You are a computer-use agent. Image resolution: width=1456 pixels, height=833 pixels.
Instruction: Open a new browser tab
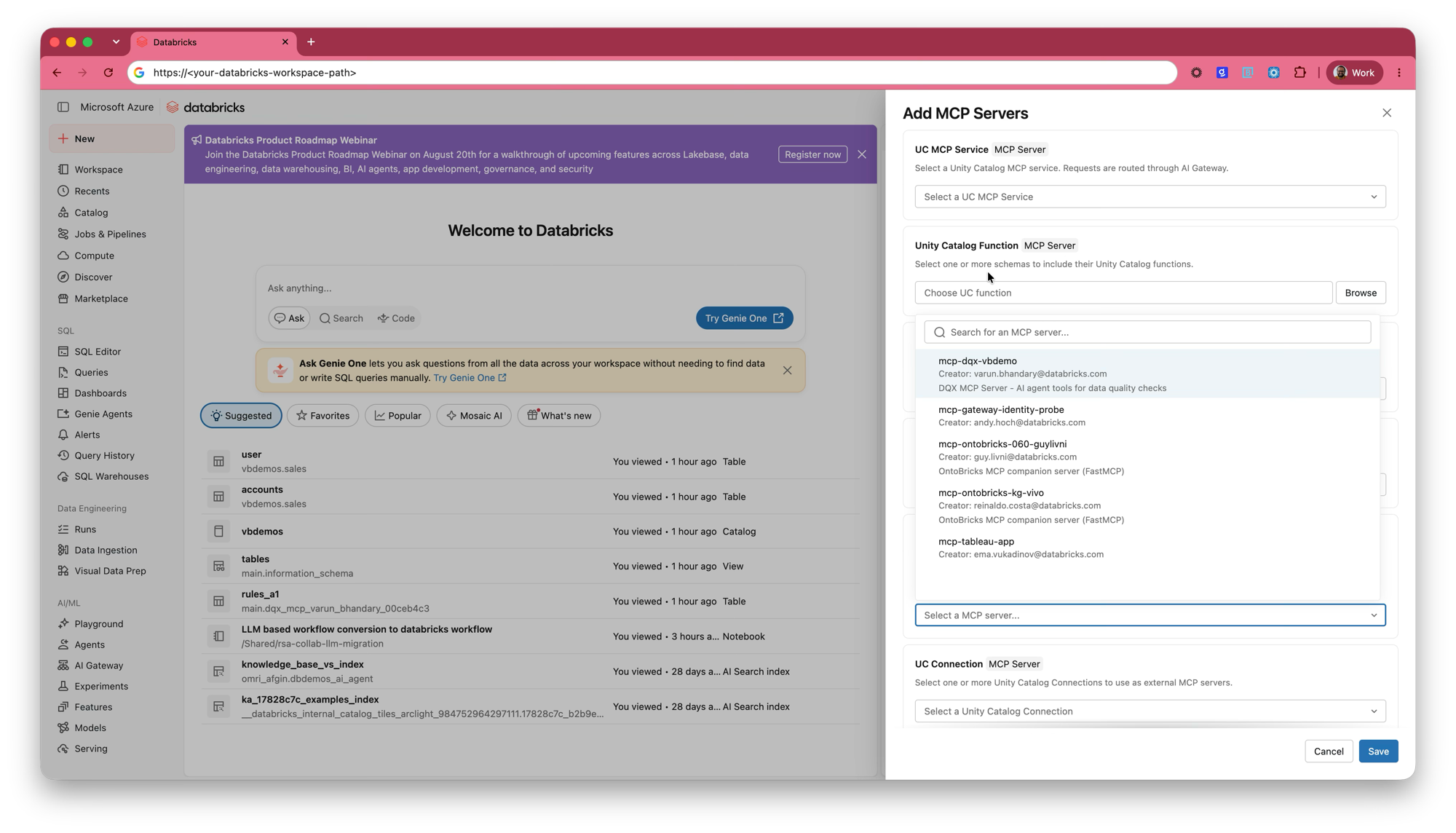tap(311, 42)
